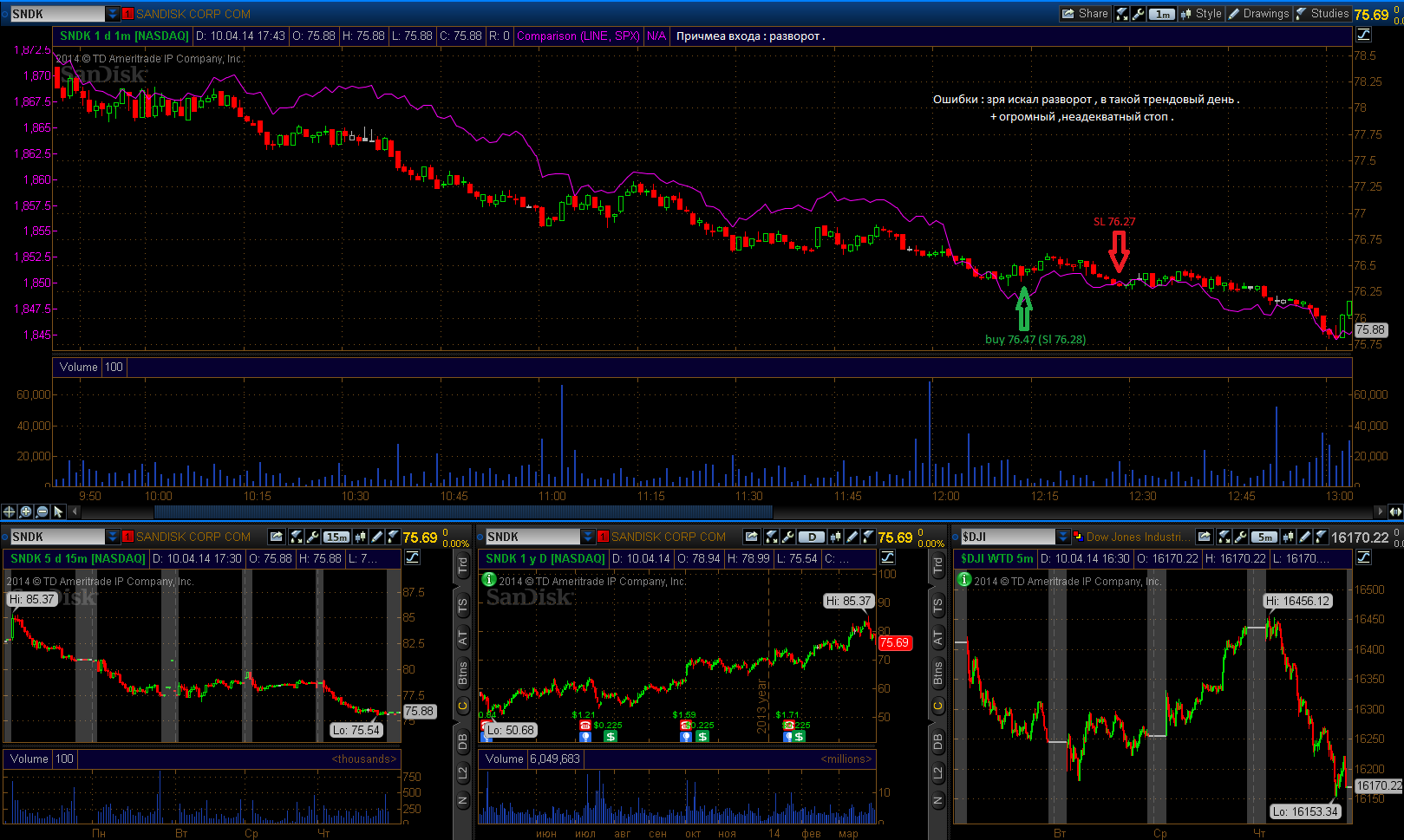Viewport: 1404px width, 840px height.
Task: Open the Trd side tab beside the daily chart
Action: tap(937, 566)
